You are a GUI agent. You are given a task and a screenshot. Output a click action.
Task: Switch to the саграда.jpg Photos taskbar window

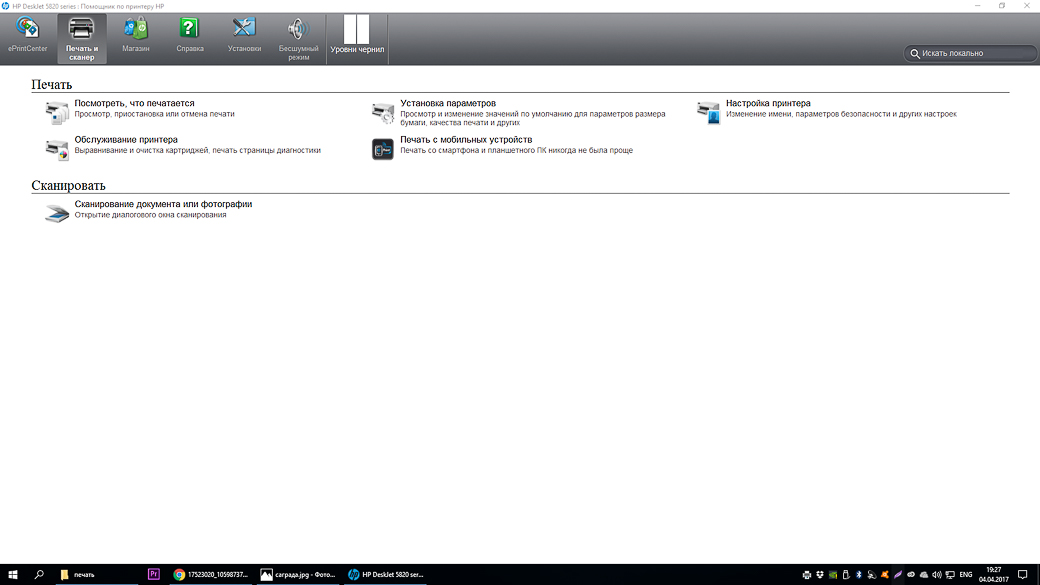tap(298, 574)
